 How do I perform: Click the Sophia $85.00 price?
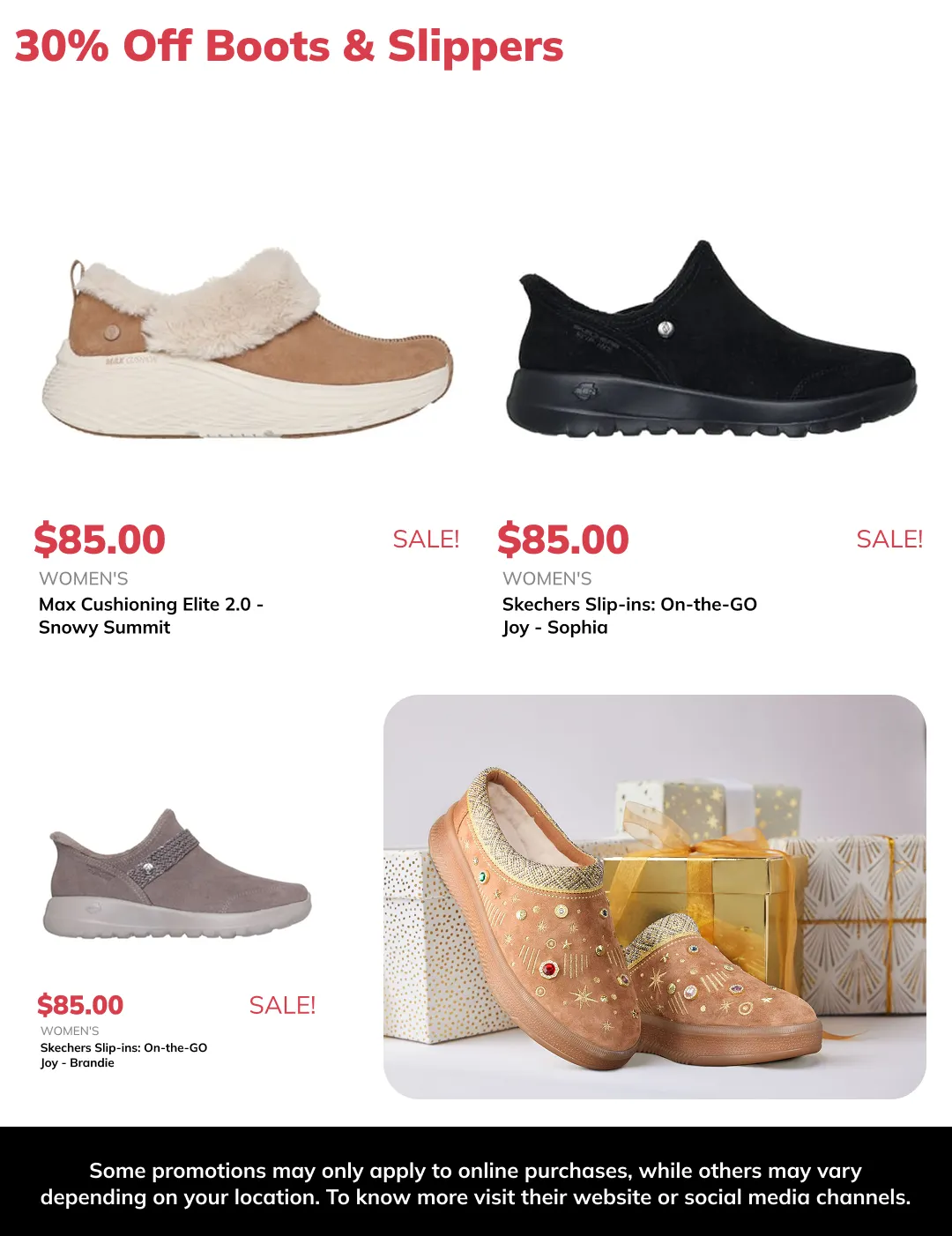[563, 540]
